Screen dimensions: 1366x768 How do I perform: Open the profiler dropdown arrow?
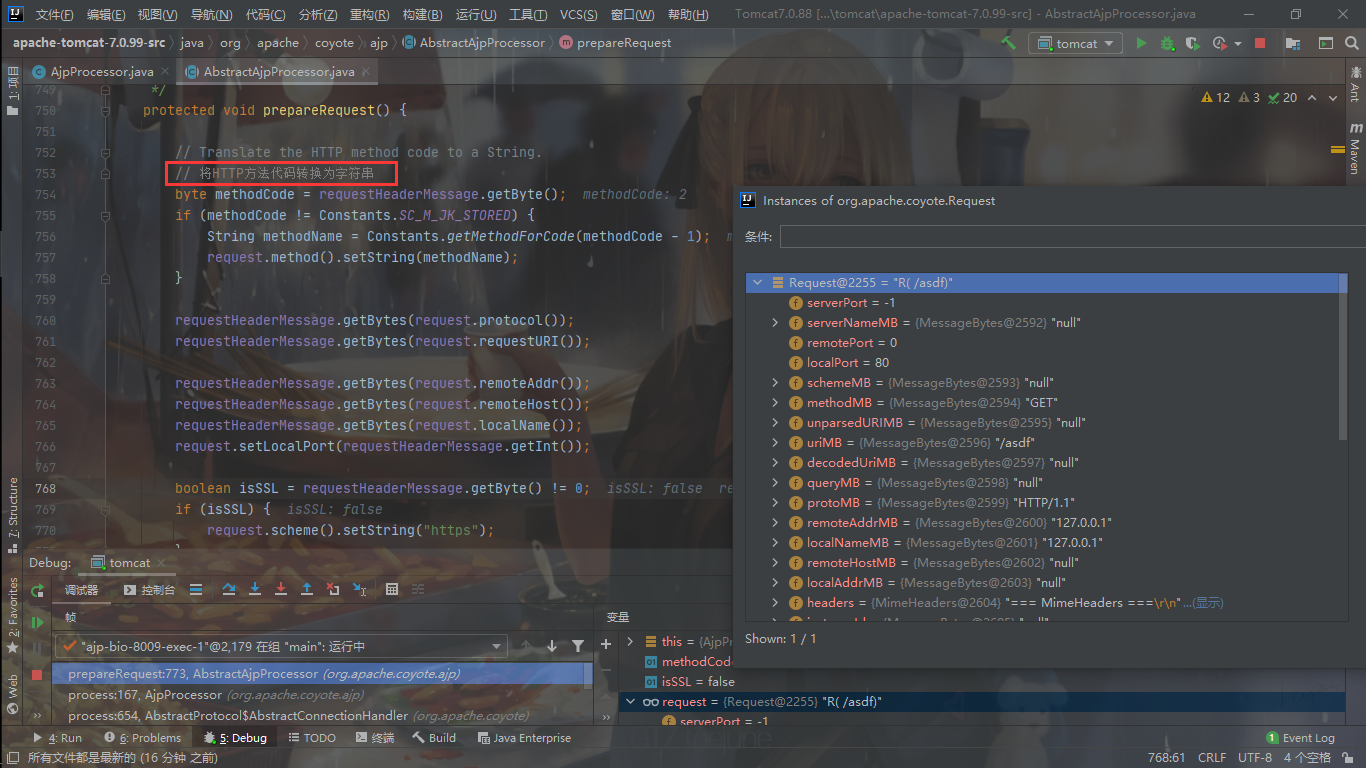(1238, 44)
